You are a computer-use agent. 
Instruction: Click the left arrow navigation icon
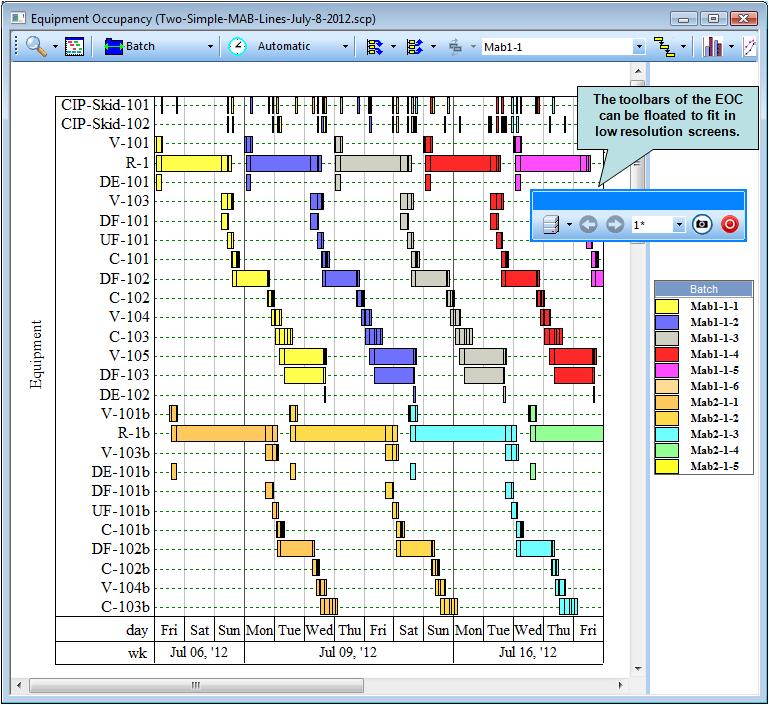click(588, 225)
